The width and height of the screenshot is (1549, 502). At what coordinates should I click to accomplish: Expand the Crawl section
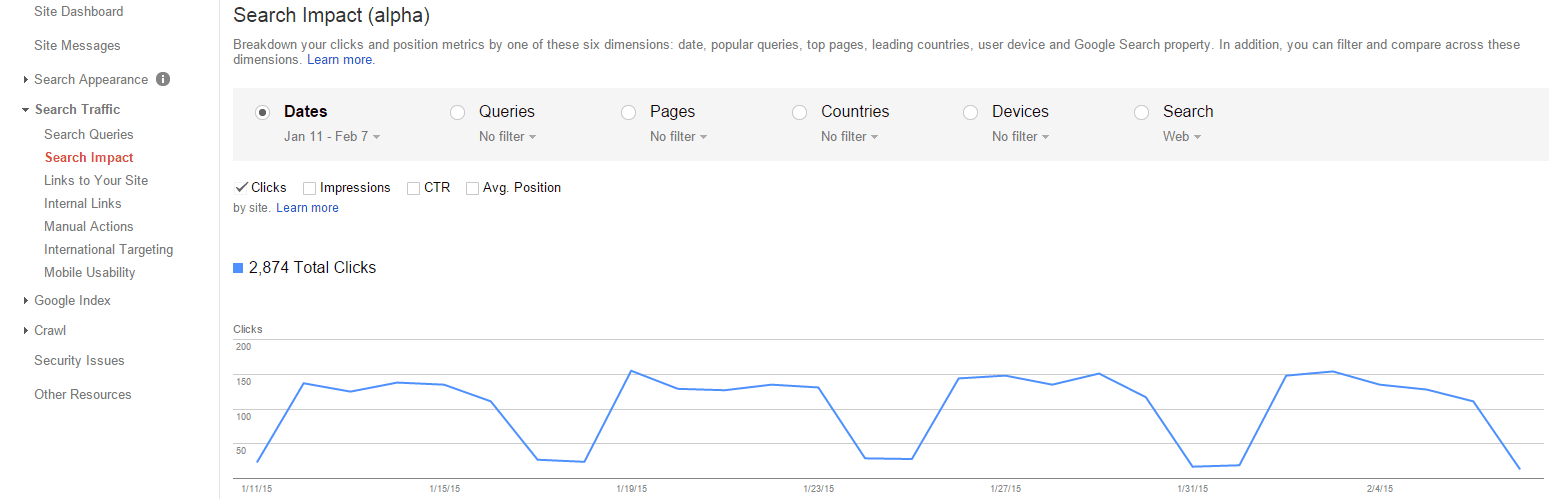[25, 331]
